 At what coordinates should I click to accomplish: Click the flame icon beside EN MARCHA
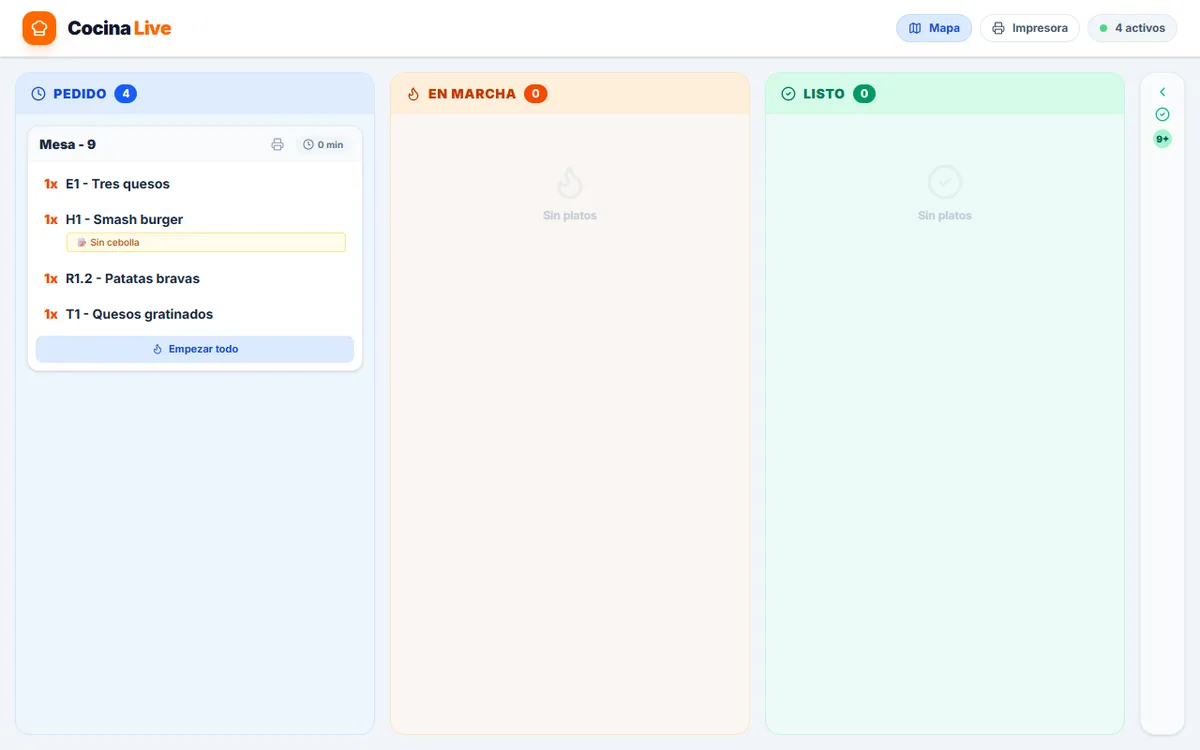[414, 94]
